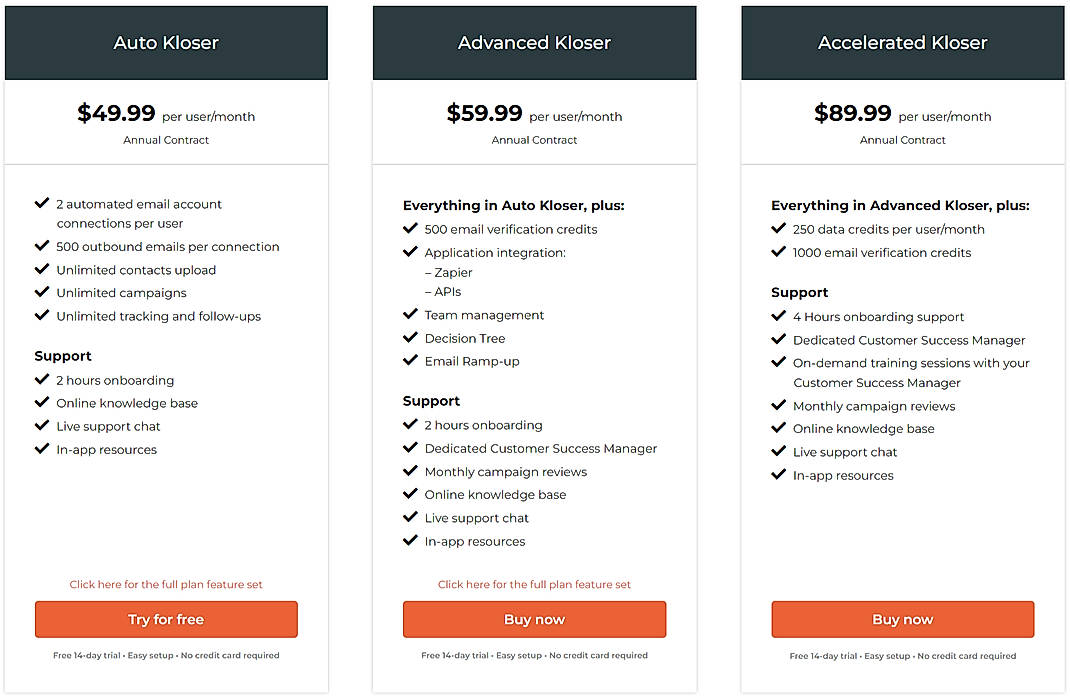
Task: Select the Accelerated Kloser plan header
Action: click(902, 42)
